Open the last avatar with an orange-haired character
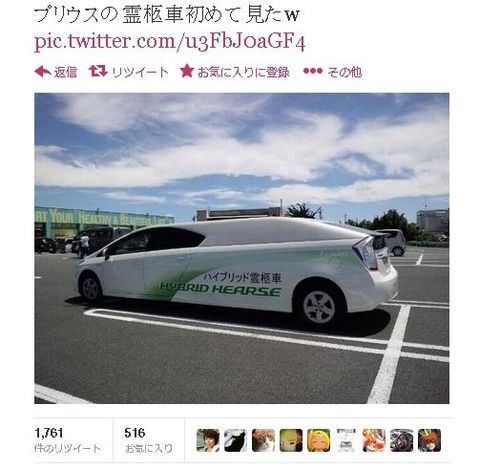The height and width of the screenshot is (469, 480). click(x=429, y=440)
